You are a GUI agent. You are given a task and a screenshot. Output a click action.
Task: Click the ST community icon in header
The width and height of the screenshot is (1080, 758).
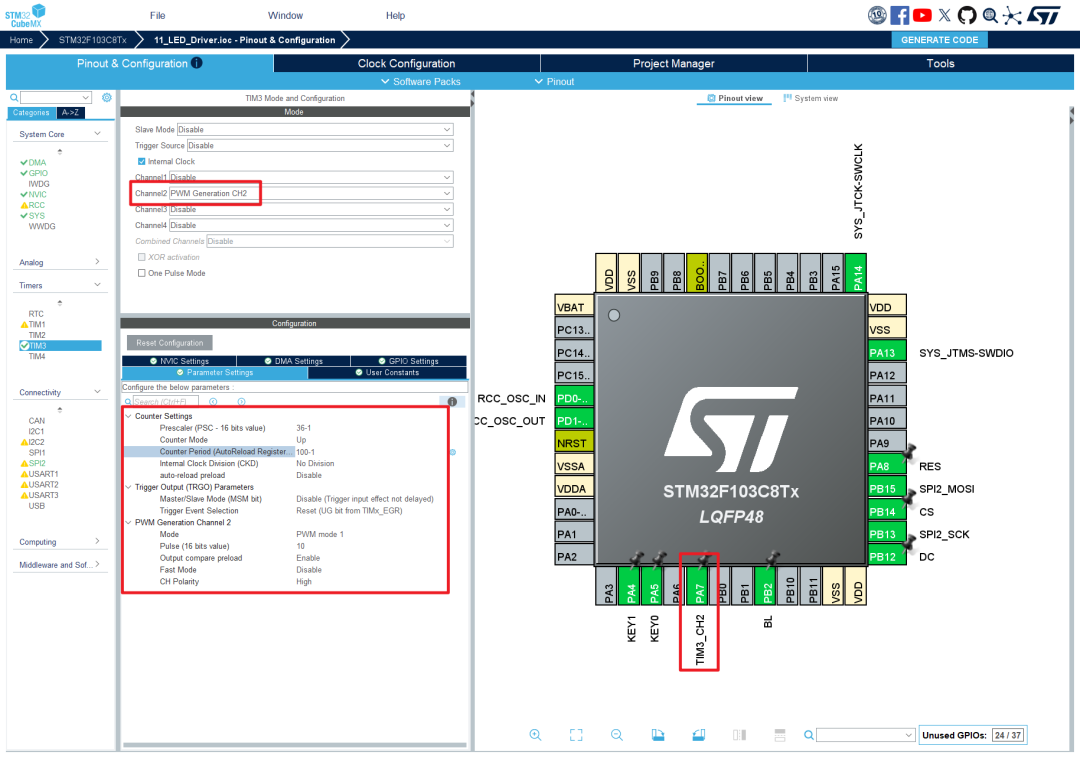(x=1012, y=15)
